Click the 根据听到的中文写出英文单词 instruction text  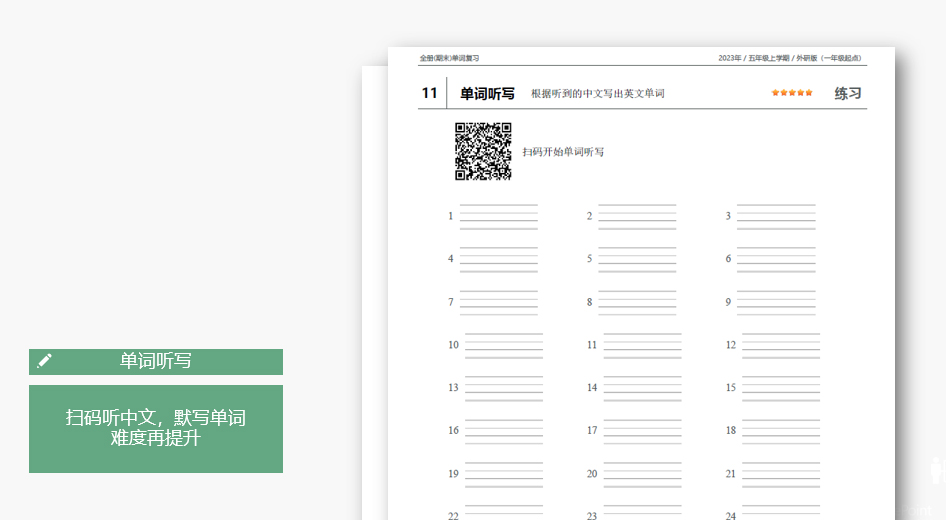click(x=598, y=94)
